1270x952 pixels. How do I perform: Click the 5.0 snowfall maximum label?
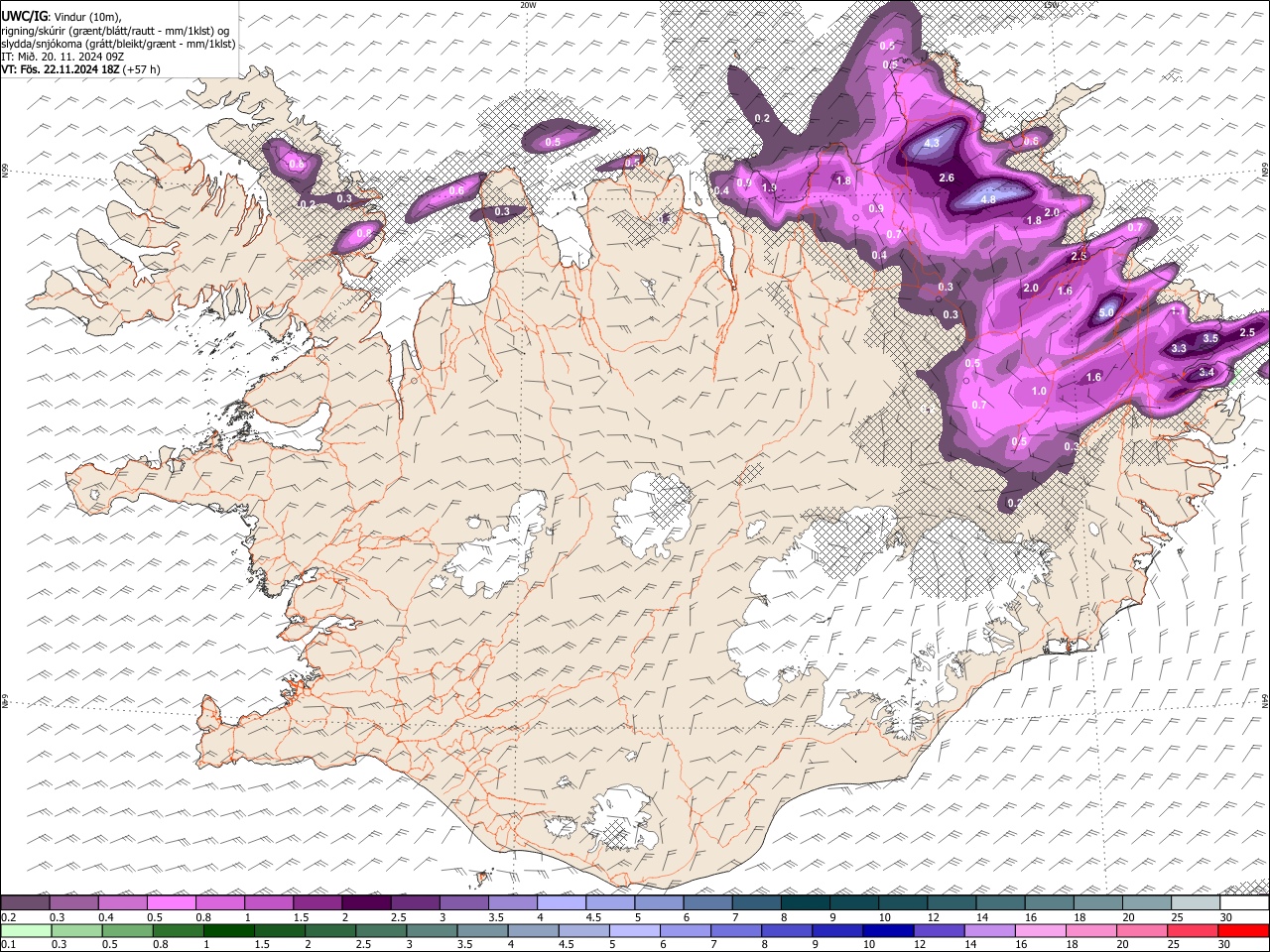(x=1107, y=312)
